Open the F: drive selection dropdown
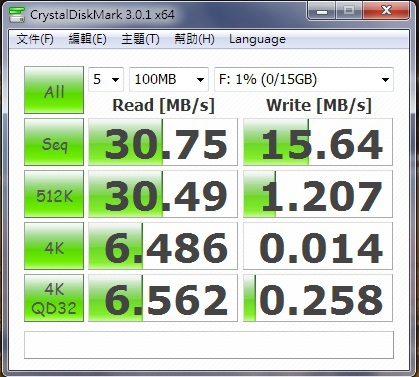The image size is (419, 377). point(304,79)
